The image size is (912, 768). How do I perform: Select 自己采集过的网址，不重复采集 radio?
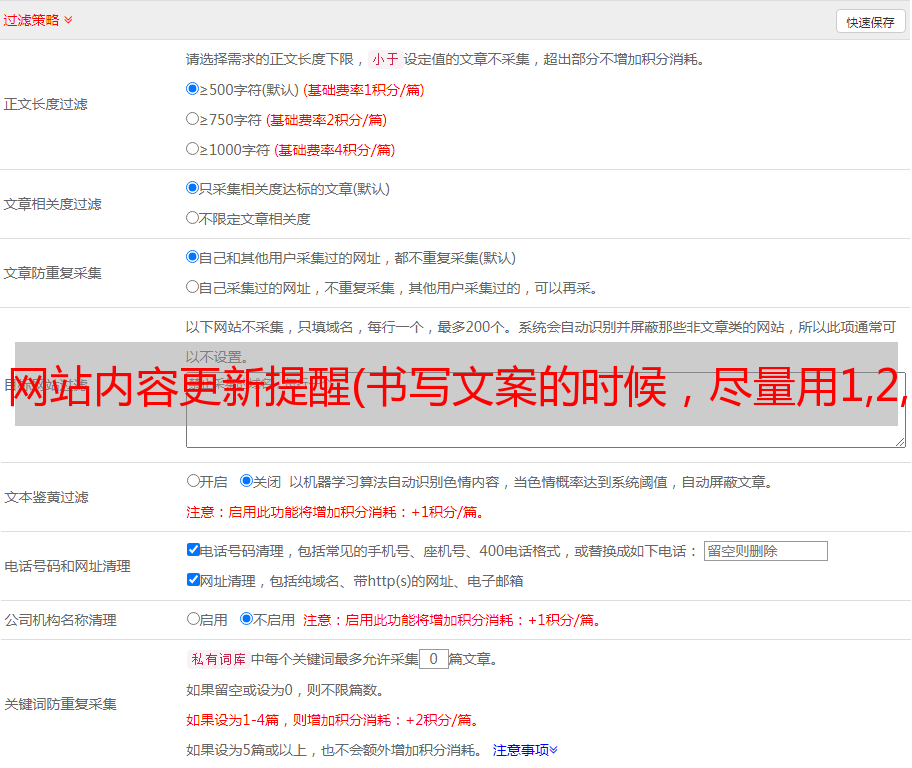coord(193,287)
